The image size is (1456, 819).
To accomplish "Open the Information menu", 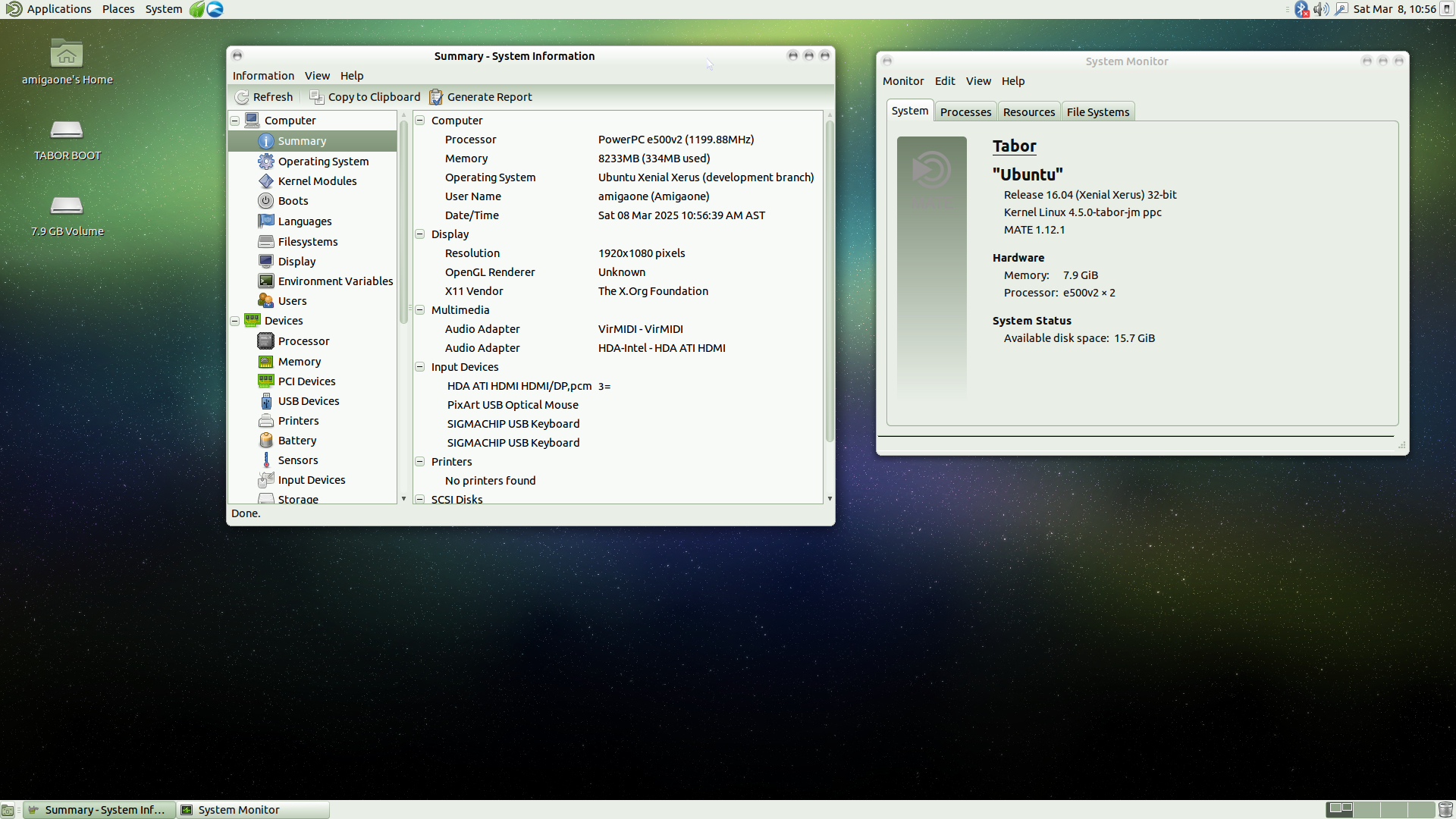I will click(263, 76).
